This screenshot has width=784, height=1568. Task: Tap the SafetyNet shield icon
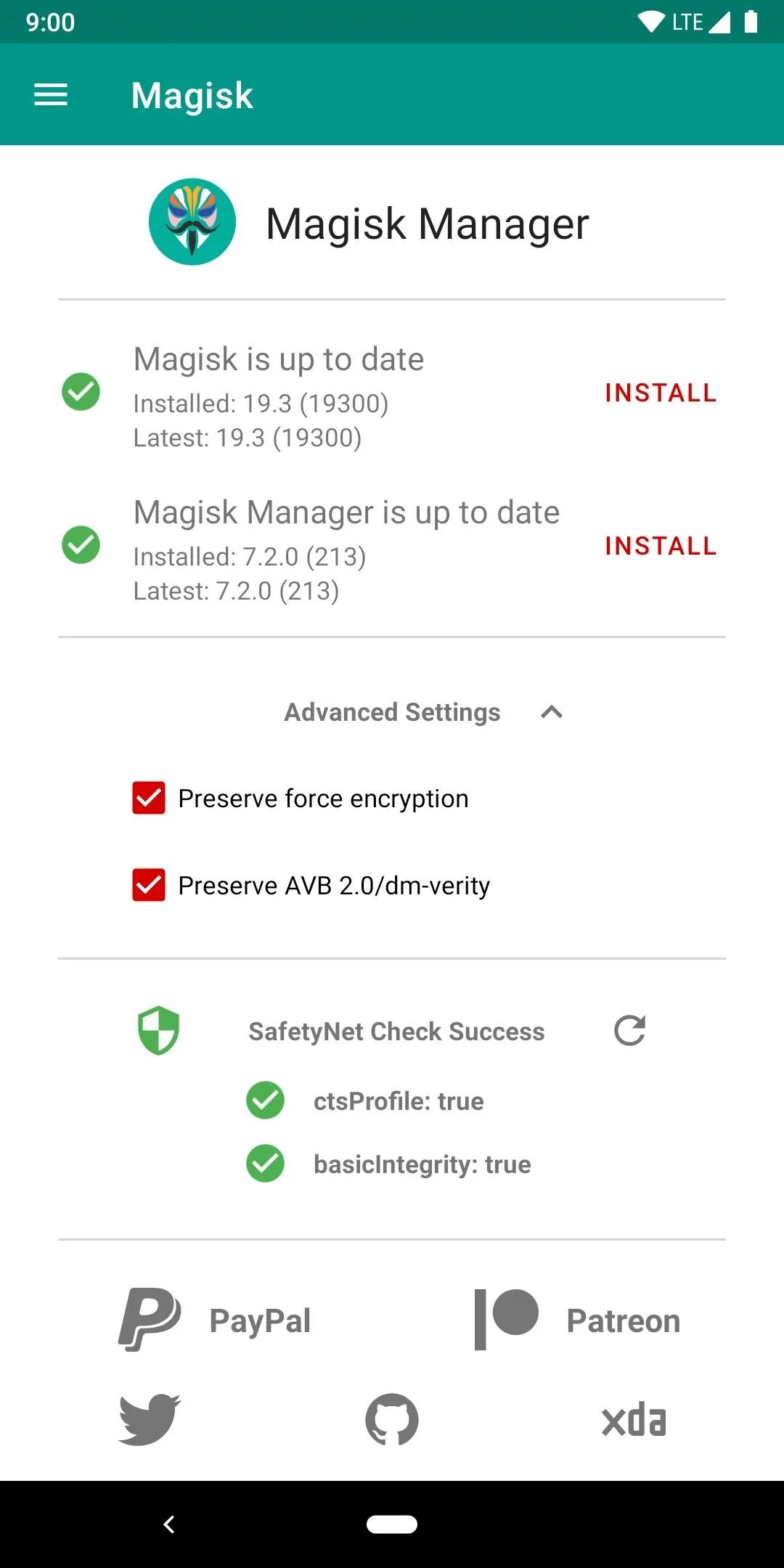(158, 1030)
